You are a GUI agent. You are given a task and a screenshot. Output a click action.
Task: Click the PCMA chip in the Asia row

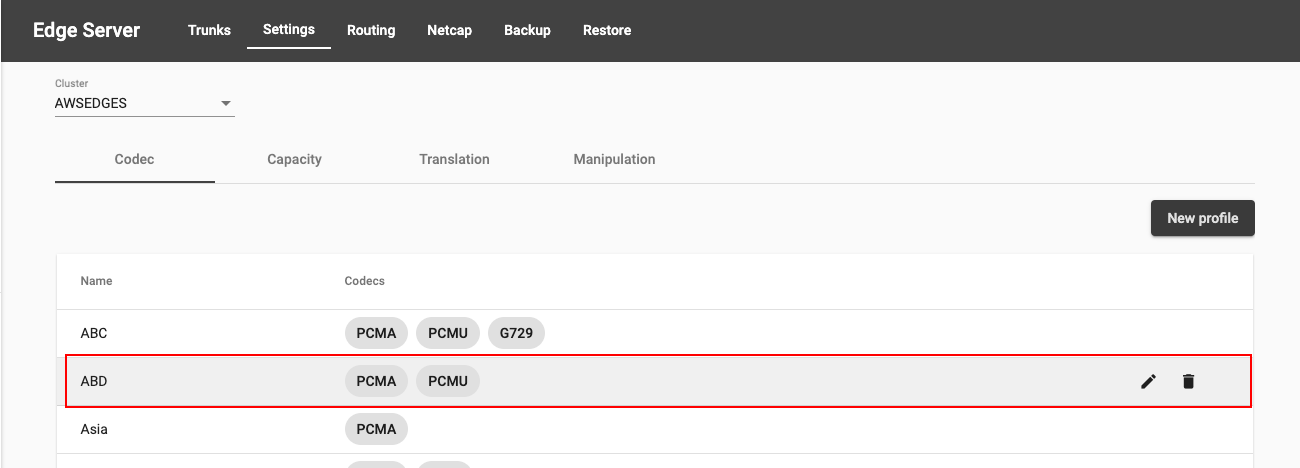(x=376, y=429)
